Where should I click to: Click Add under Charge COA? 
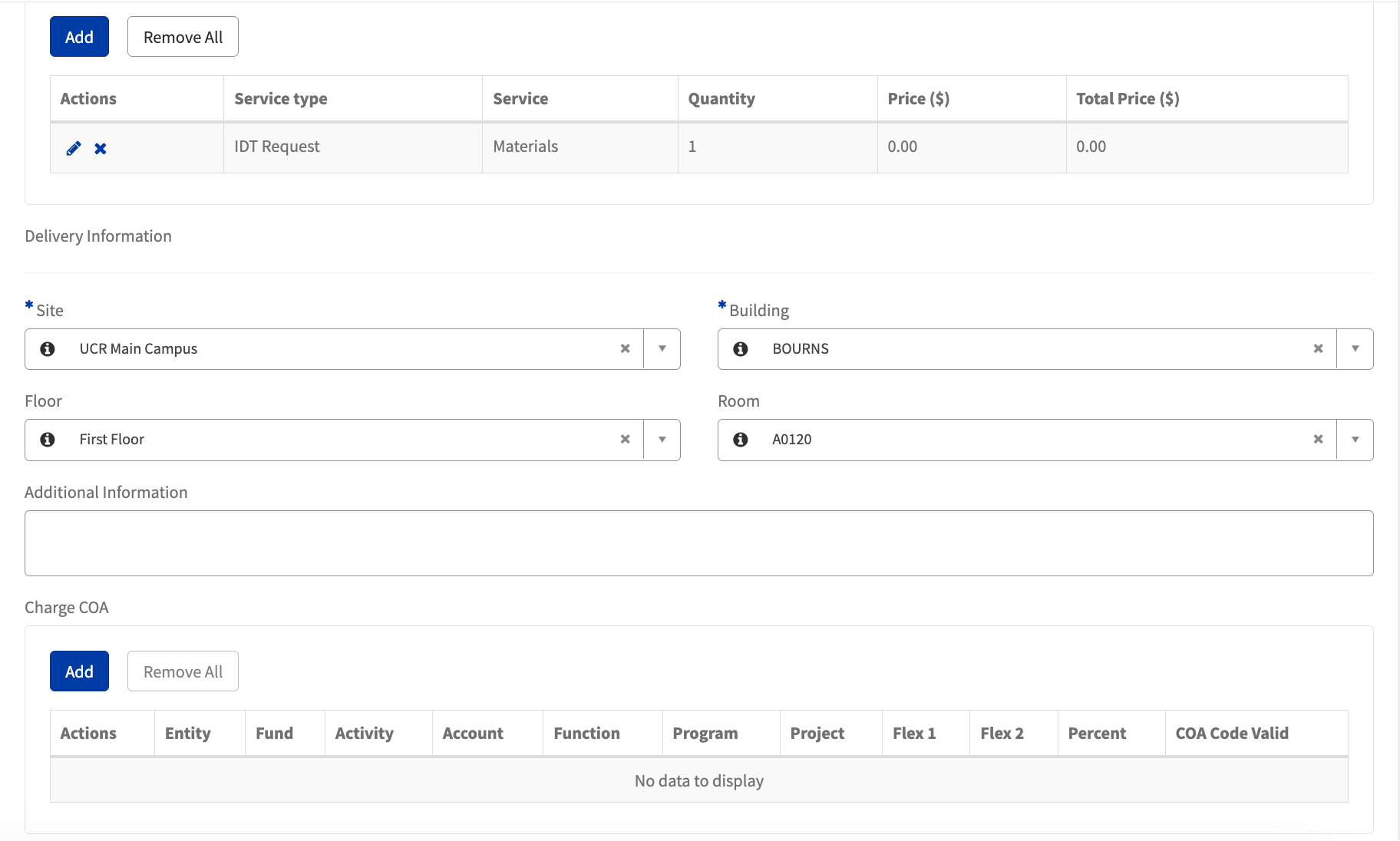point(79,671)
